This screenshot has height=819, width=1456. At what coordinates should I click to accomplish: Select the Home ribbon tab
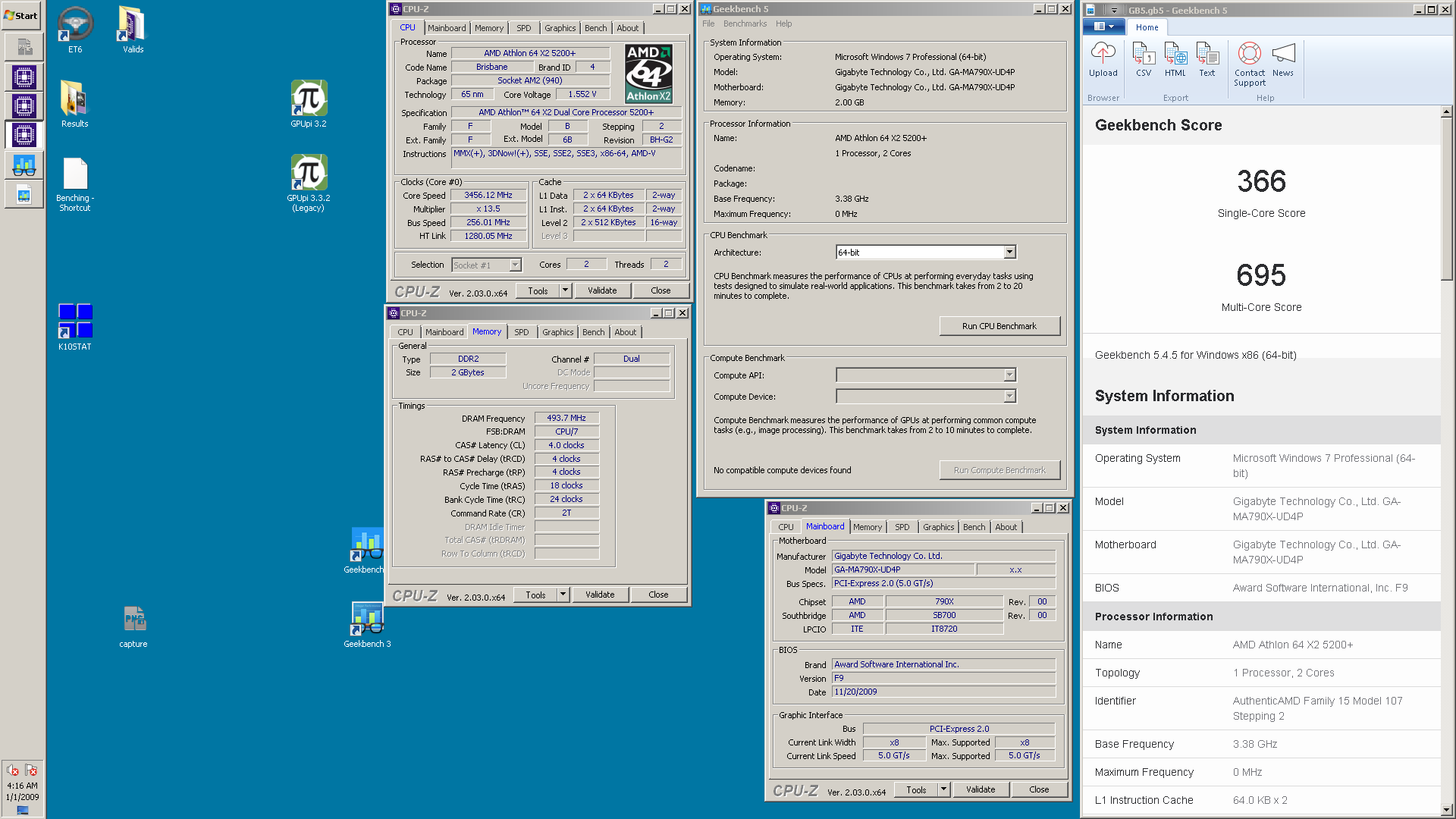click(1147, 27)
